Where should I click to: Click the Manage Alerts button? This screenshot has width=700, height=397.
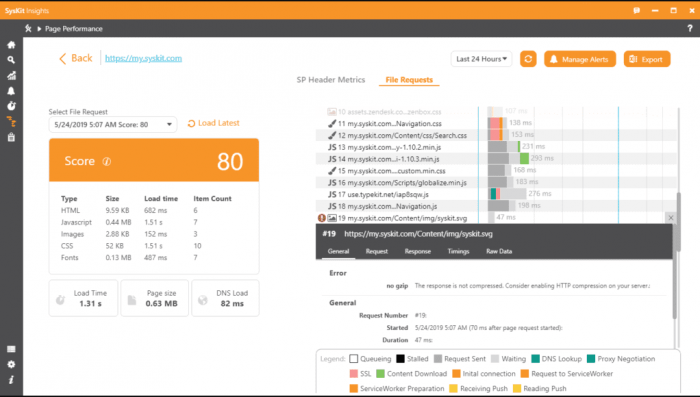[x=580, y=59]
